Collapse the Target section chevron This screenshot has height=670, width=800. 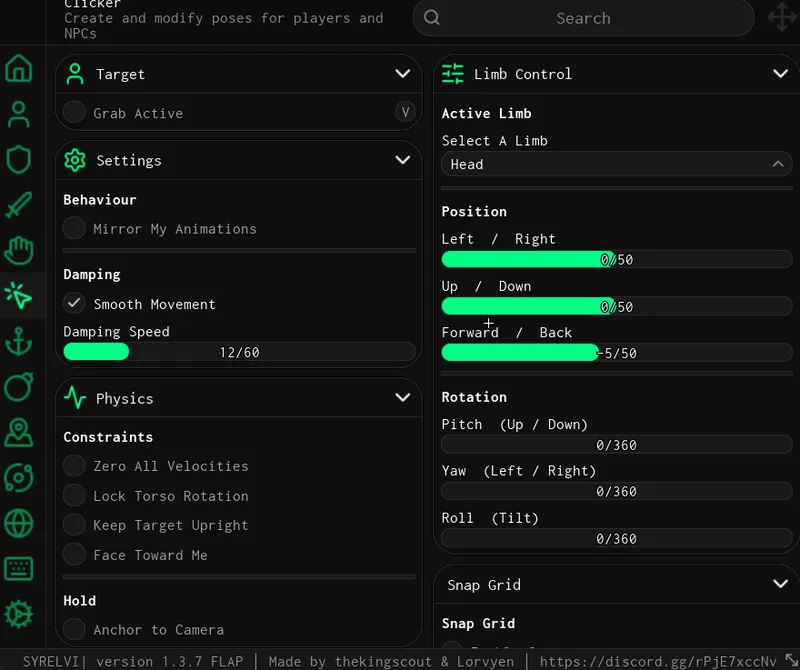(403, 74)
